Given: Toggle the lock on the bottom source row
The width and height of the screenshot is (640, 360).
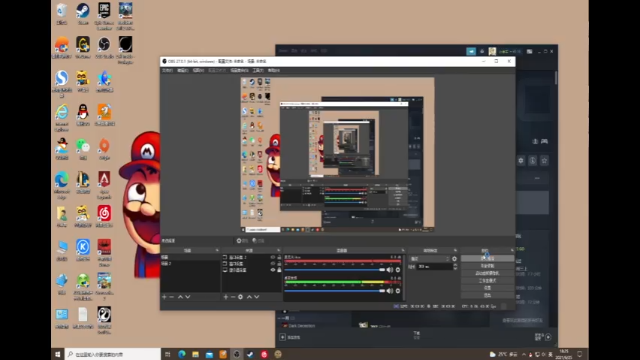Looking at the screenshot, I should pyautogui.click(x=279, y=270).
